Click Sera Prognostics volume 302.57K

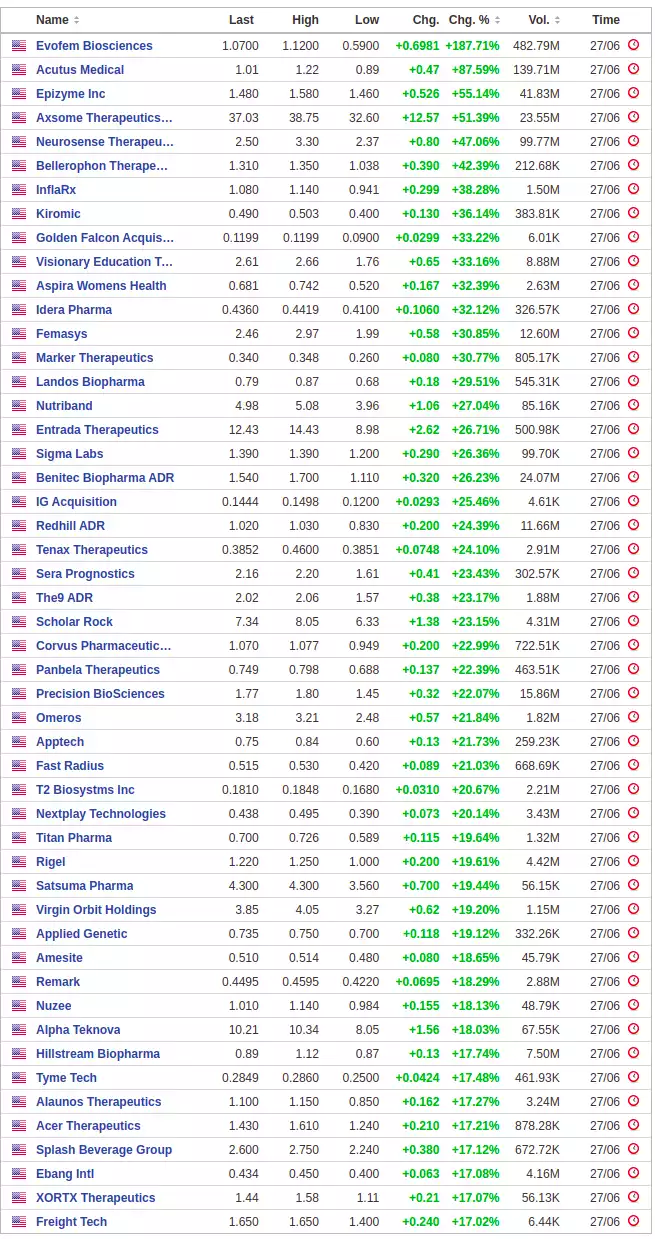tap(537, 574)
